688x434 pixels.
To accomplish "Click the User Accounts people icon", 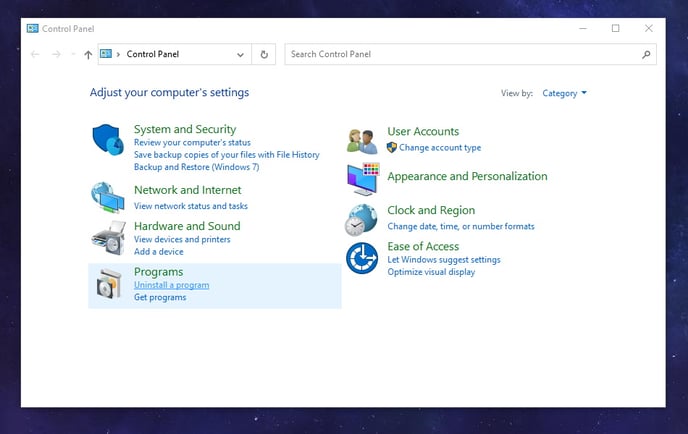I will tap(362, 141).
